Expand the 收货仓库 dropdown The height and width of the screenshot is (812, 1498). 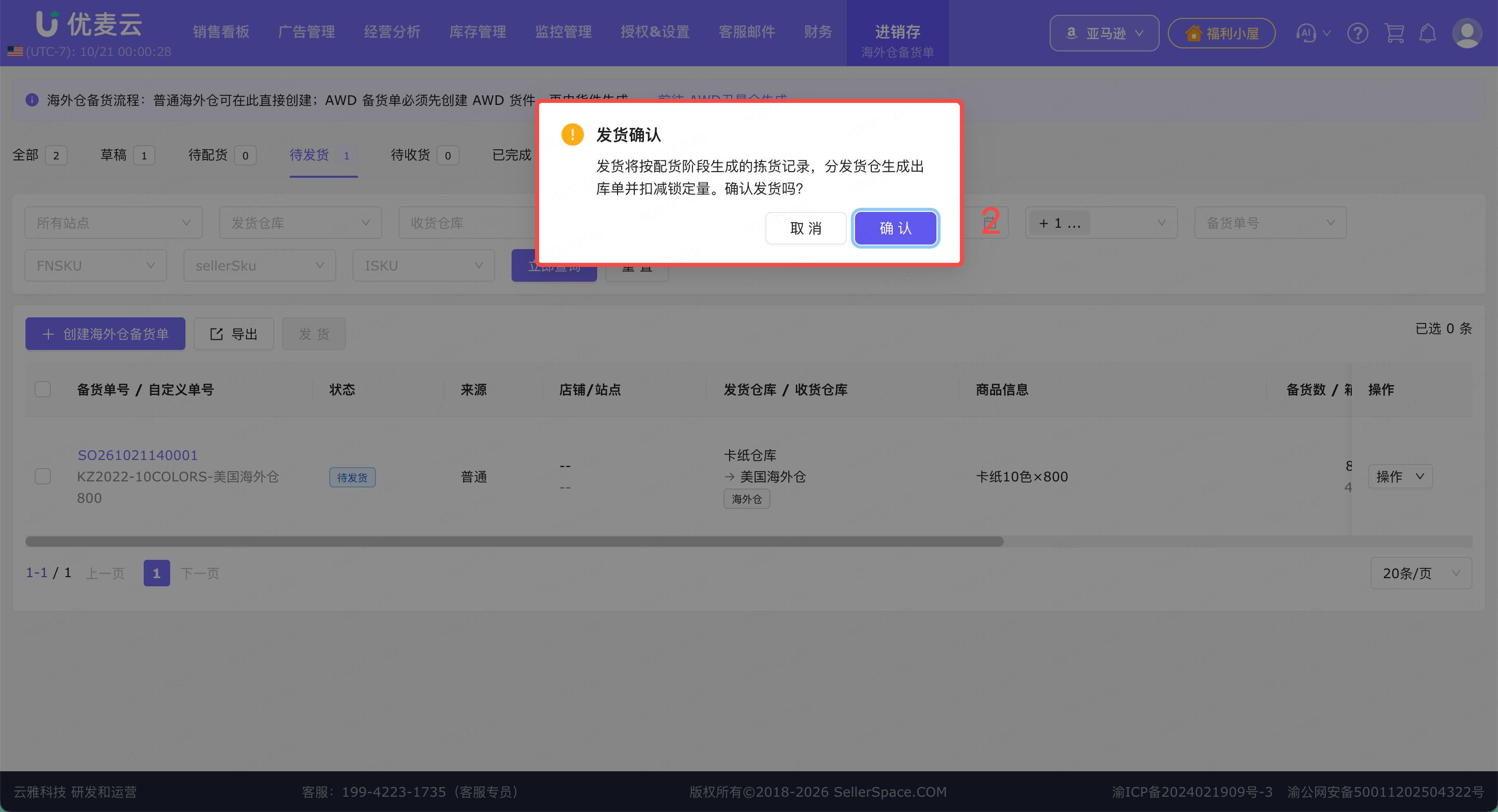coord(468,223)
